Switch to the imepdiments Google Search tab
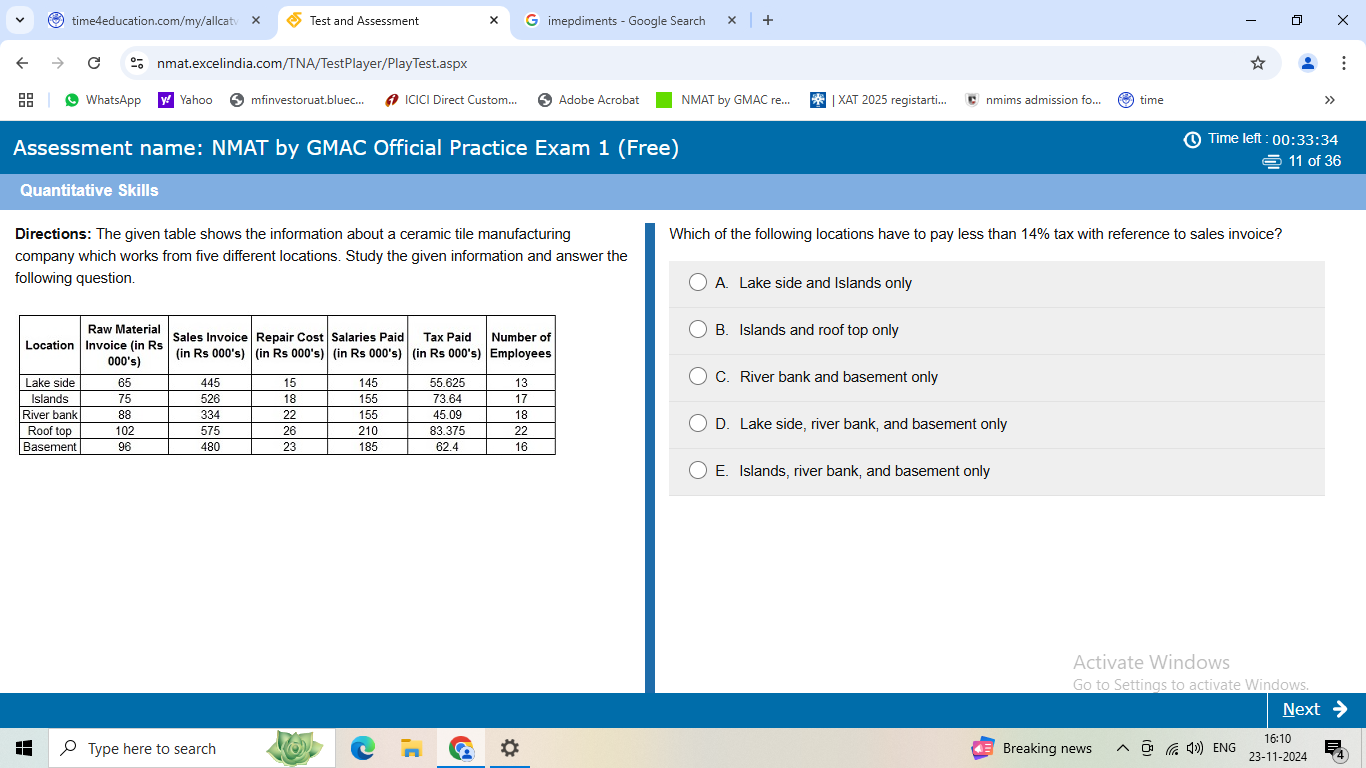The image size is (1366, 768). pos(627,20)
